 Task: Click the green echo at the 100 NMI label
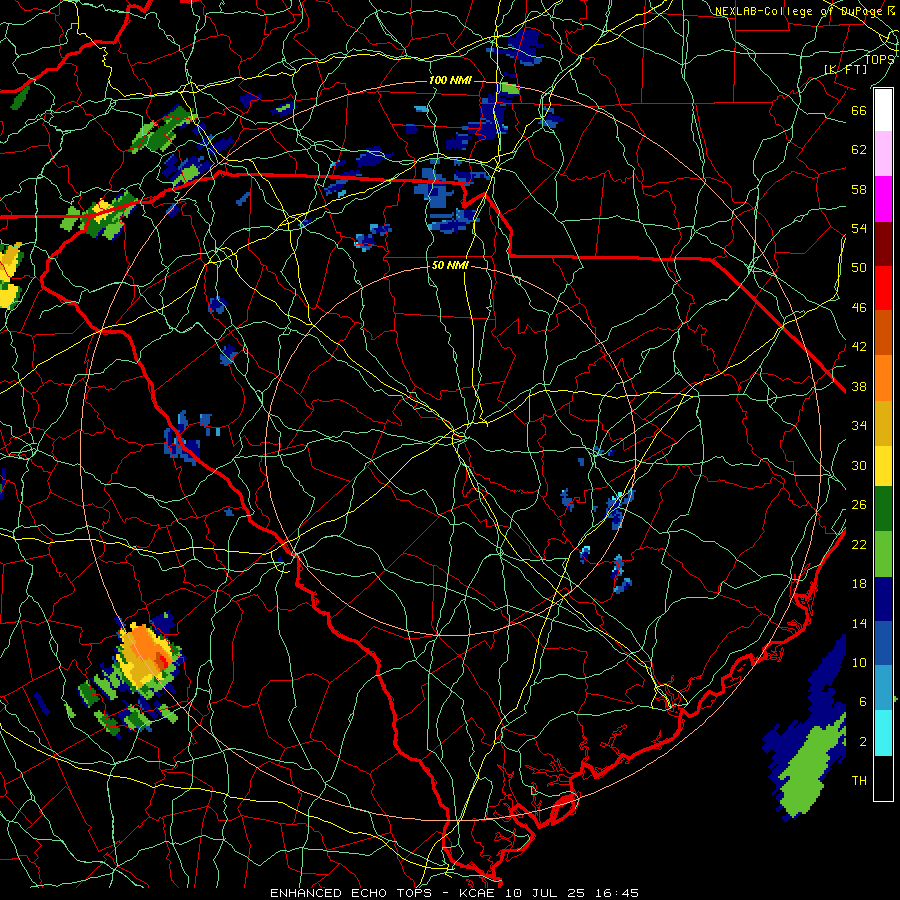510,88
